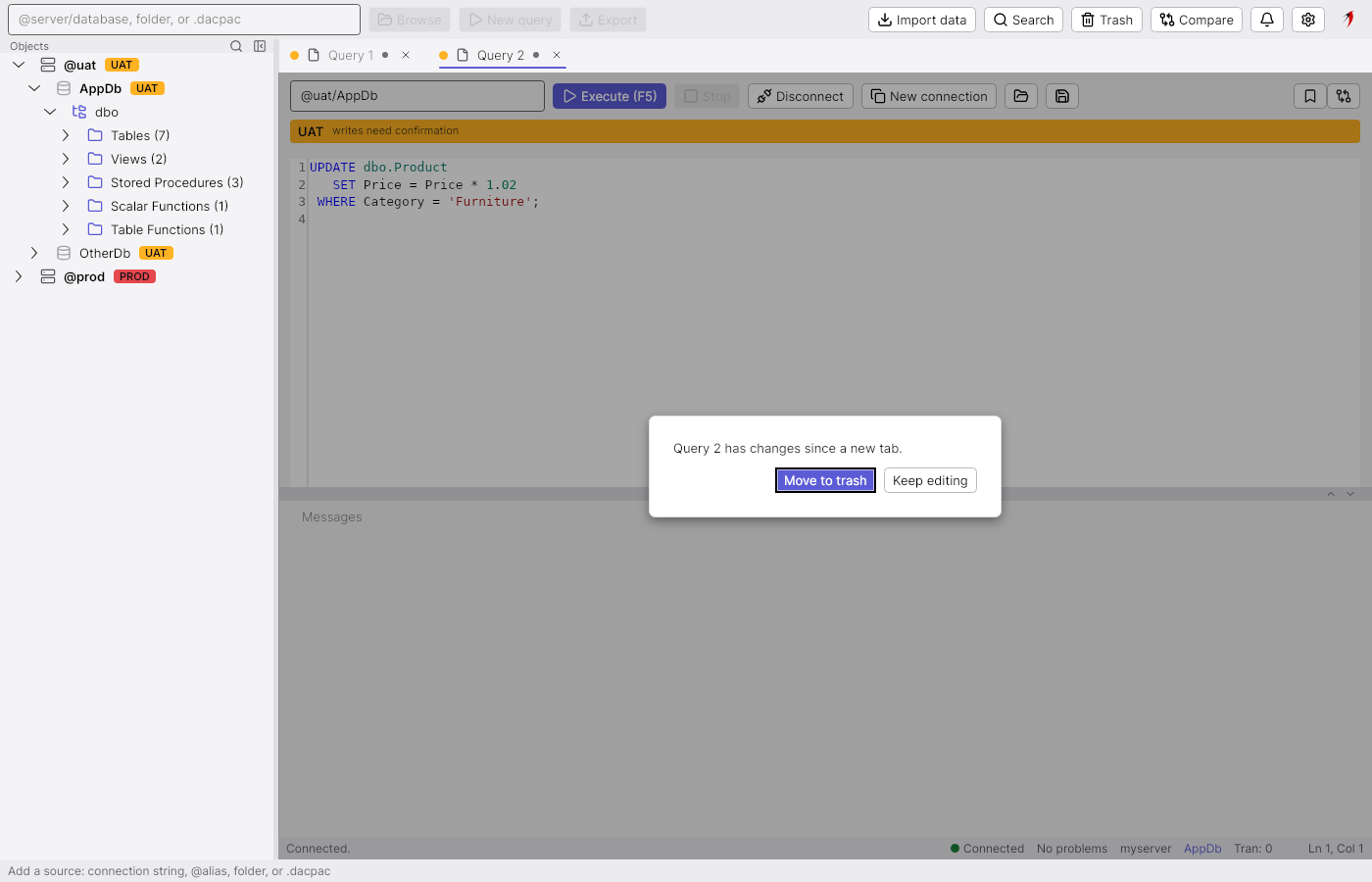Click the New connection button
Screen dimensions: 1372x882
929,96
